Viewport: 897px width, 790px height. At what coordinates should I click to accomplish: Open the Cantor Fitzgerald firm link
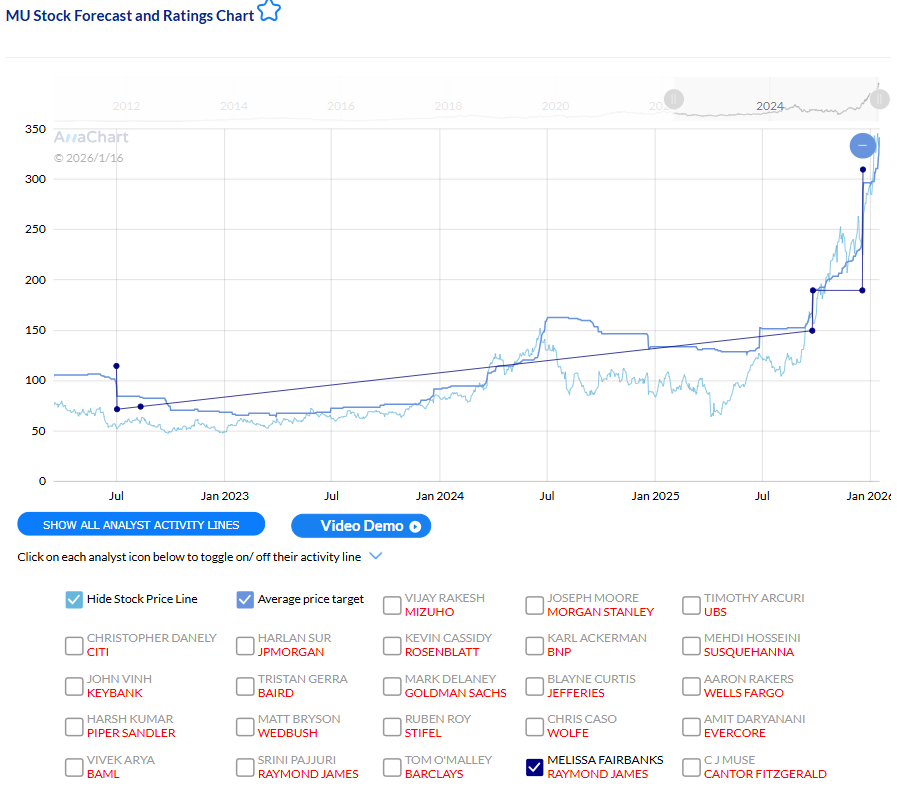[765, 774]
